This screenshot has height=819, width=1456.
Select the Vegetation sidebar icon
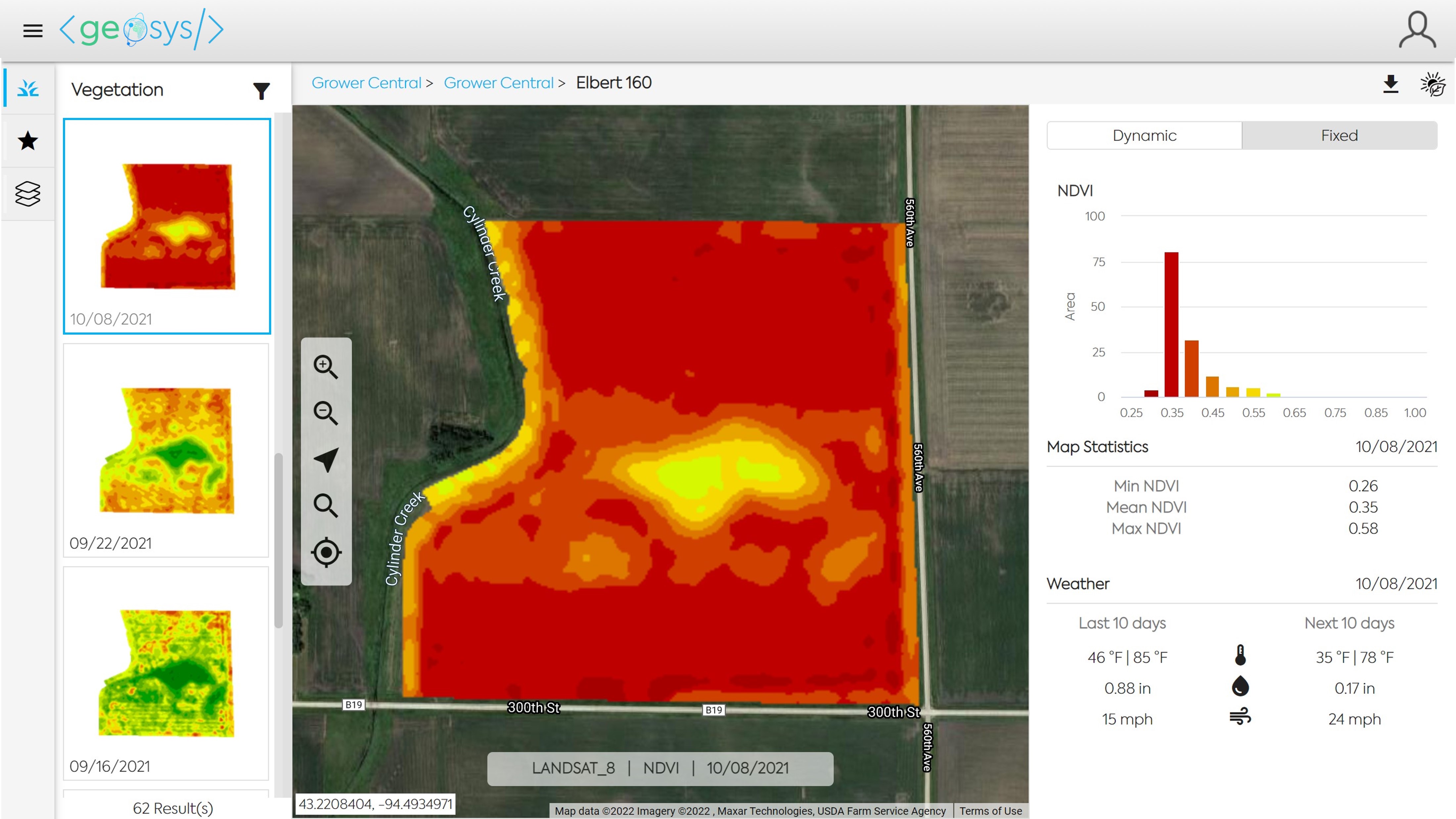click(28, 89)
